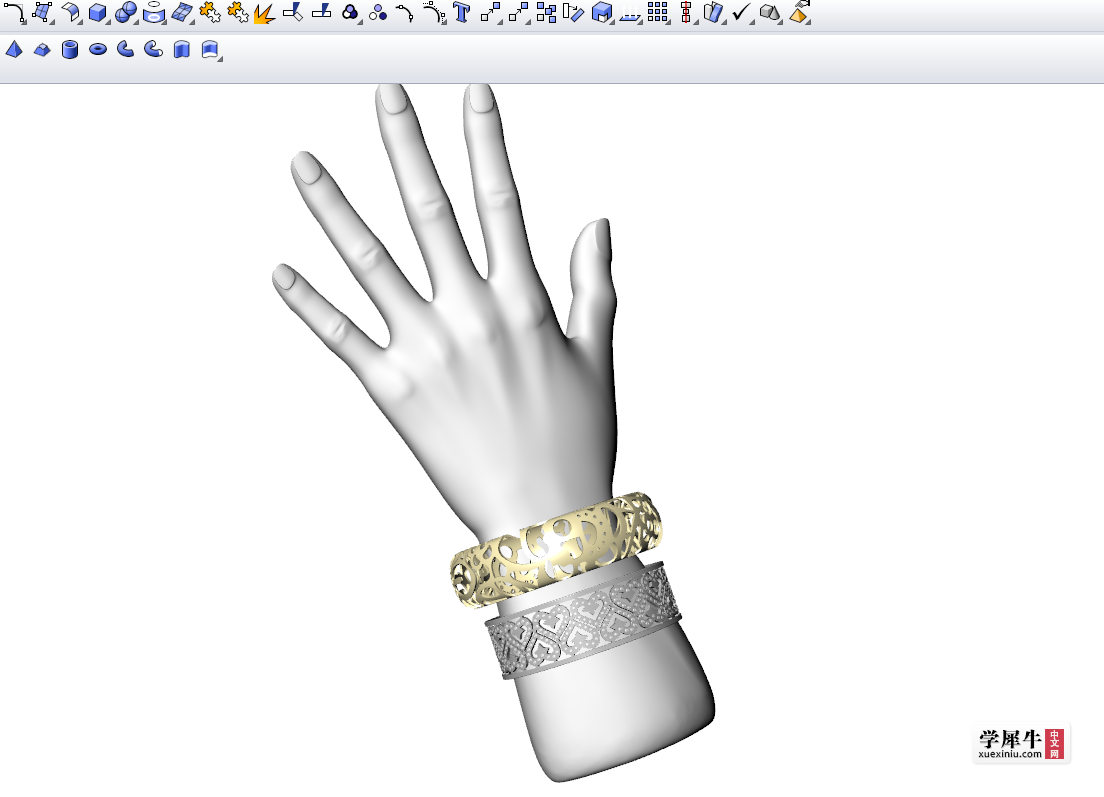Choose the Trim tool
The height and width of the screenshot is (797, 1104).
coord(293,12)
